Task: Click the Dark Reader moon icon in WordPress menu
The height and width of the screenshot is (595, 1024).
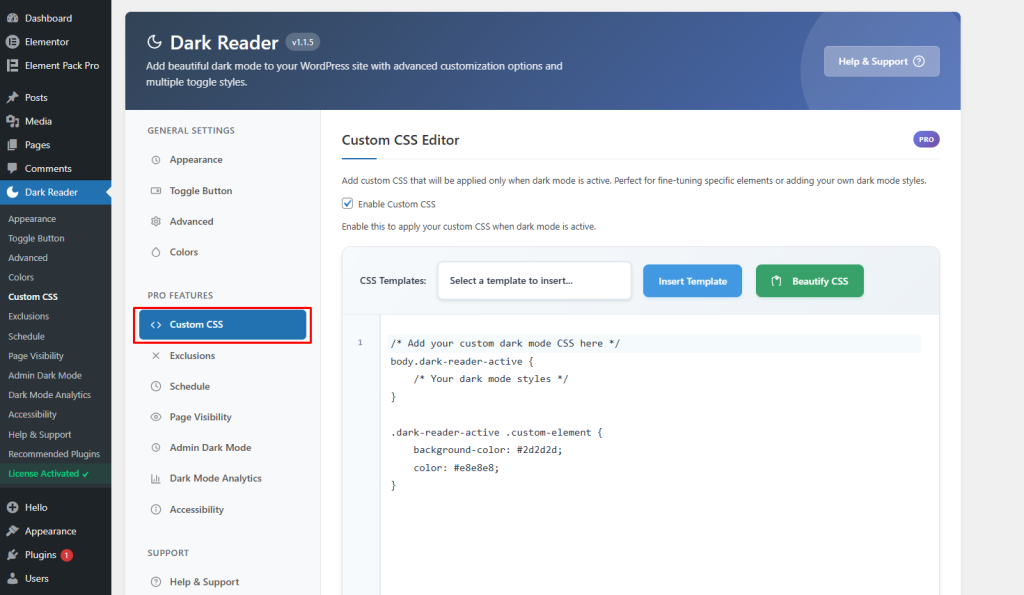Action: (12, 192)
